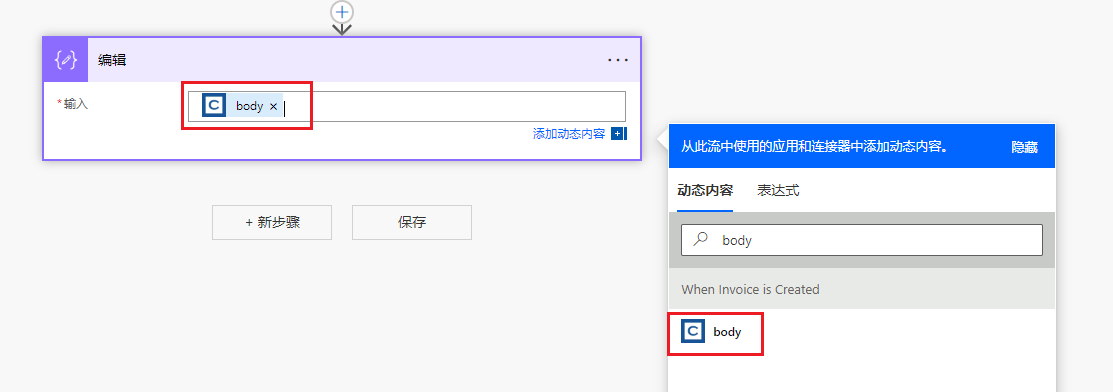Open the three-dot menu on 编辑 card
The width and height of the screenshot is (1113, 392).
(618, 60)
